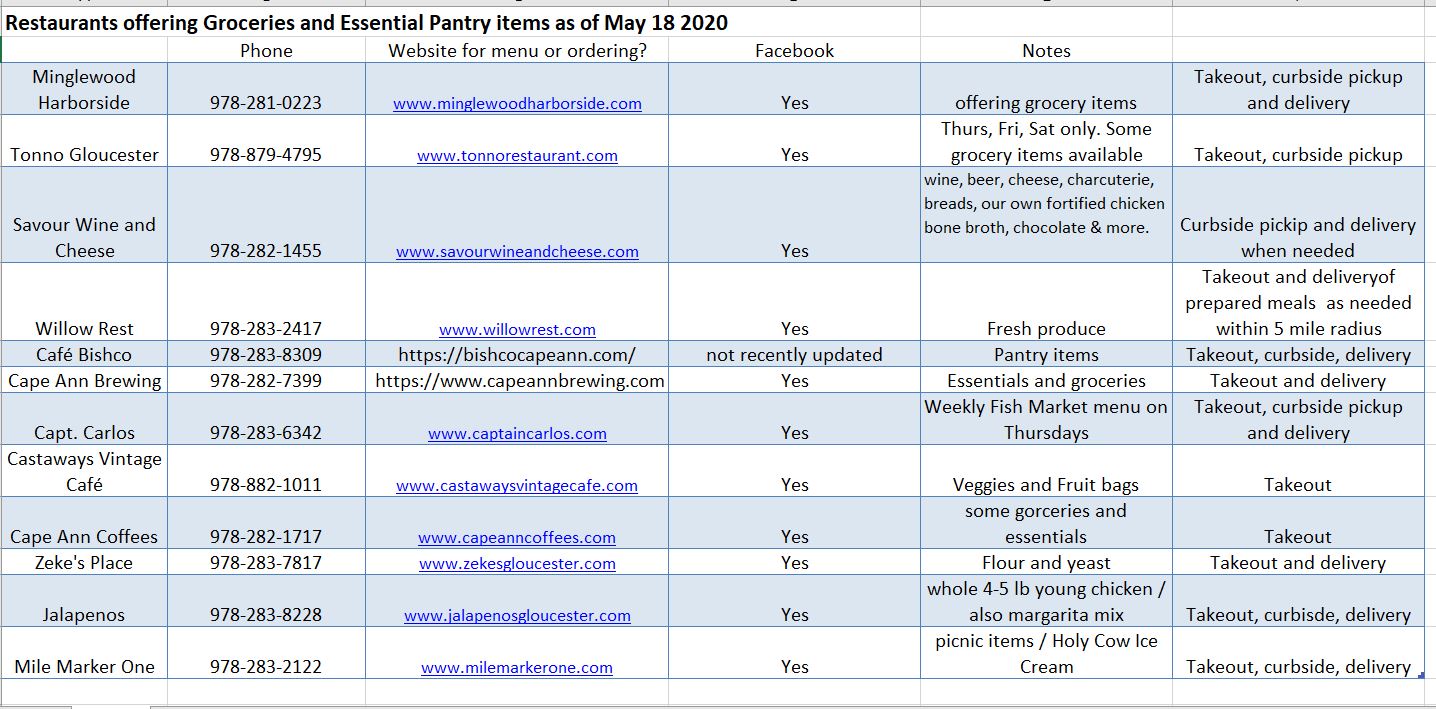
Task: Select the Café Bishco name cell
Action: pos(84,355)
